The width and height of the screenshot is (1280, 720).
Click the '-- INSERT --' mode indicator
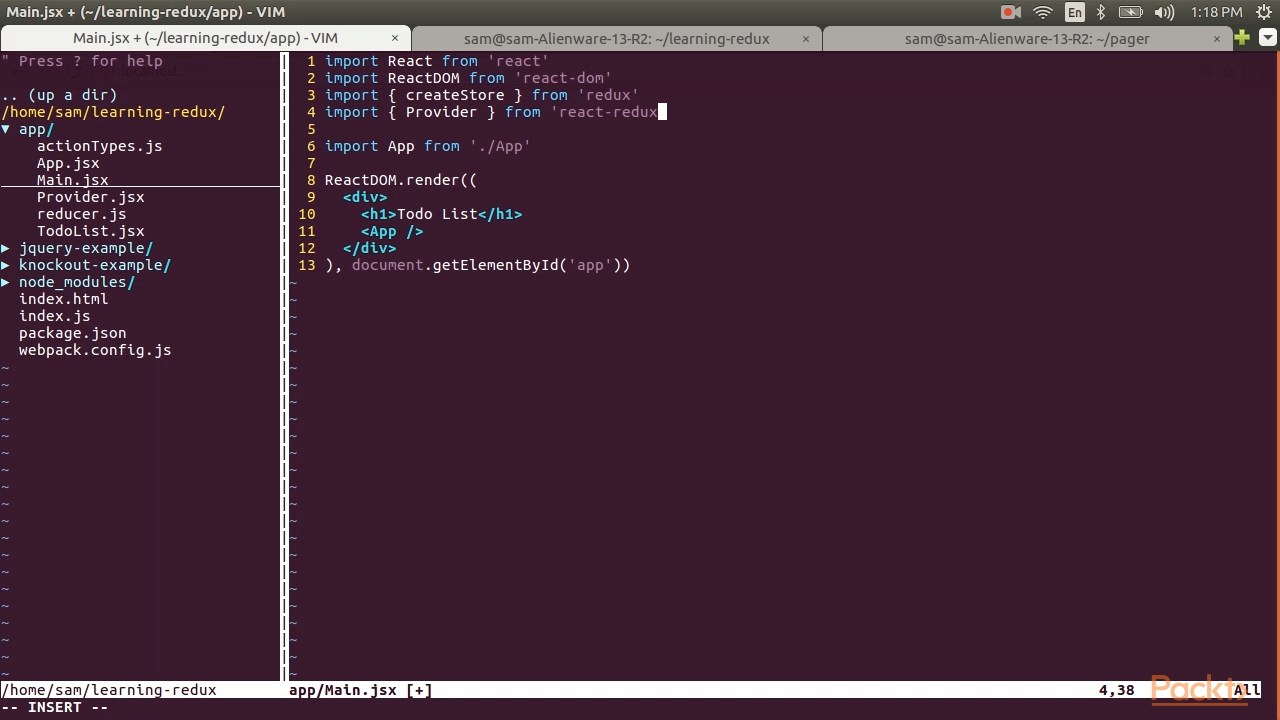pyautogui.click(x=55, y=707)
